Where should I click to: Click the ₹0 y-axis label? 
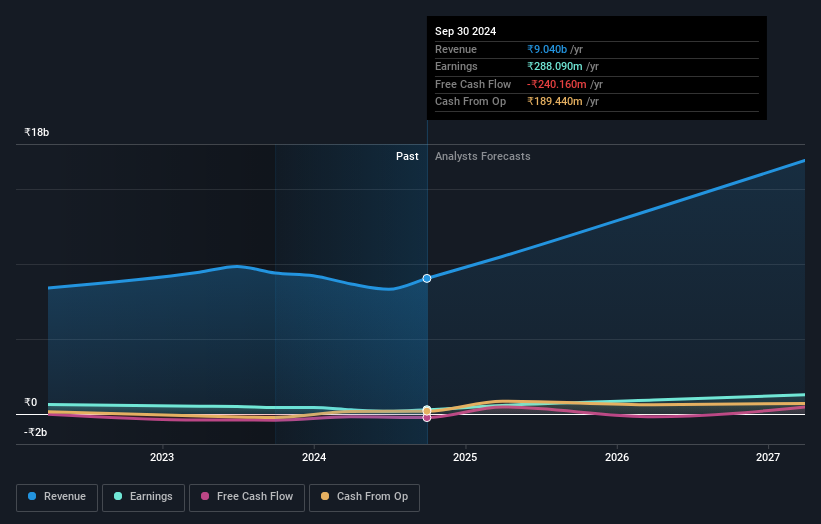coord(31,403)
